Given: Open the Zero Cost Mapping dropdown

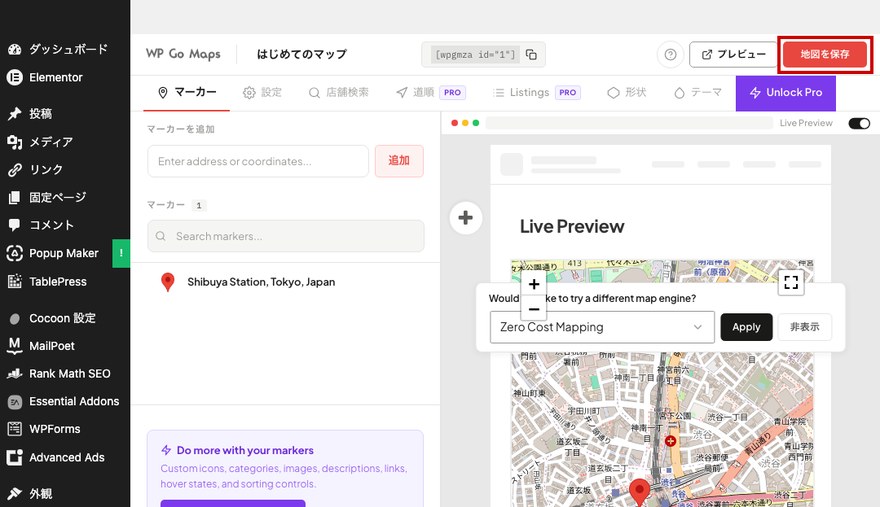Looking at the screenshot, I should tap(602, 327).
